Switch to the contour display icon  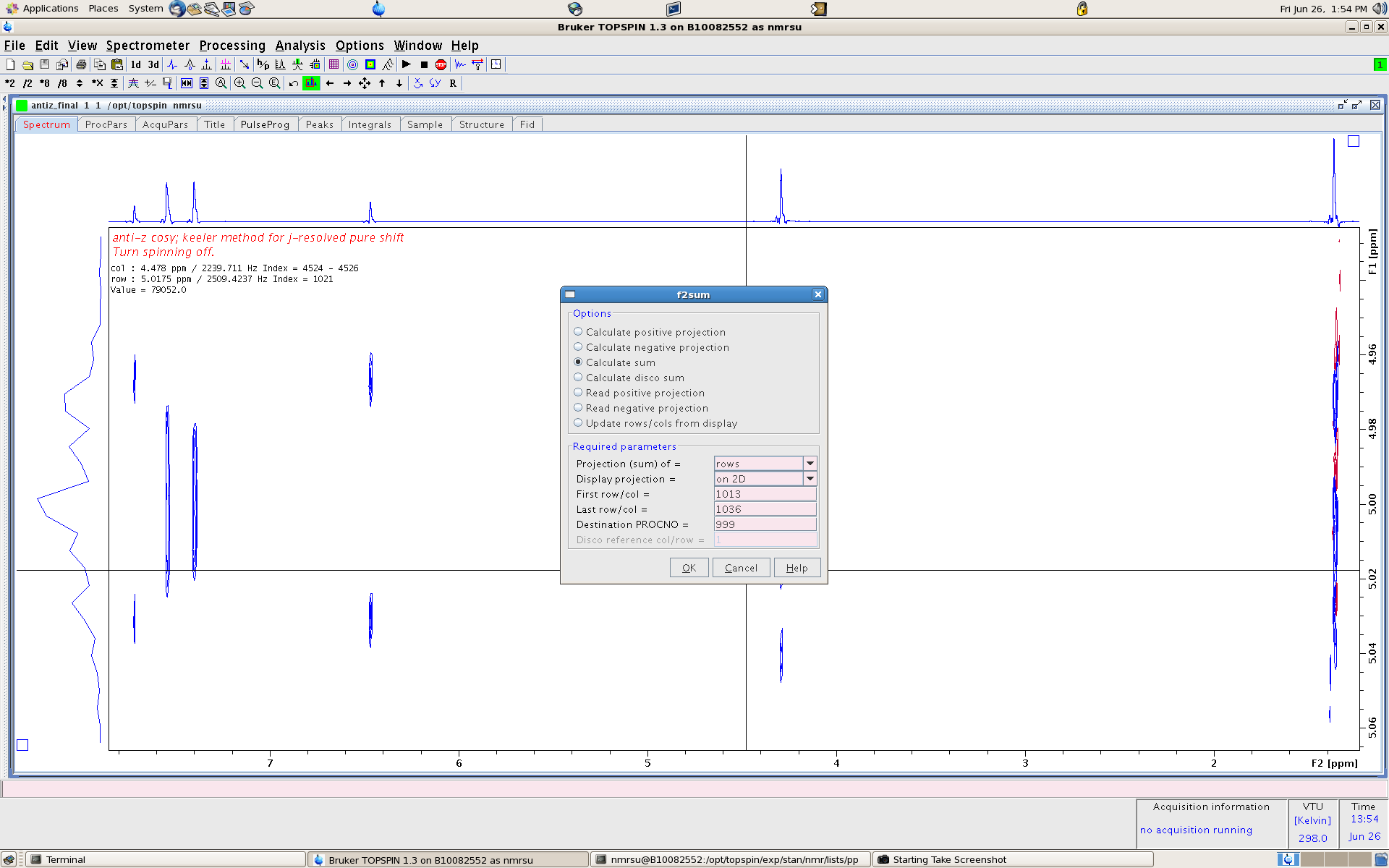click(x=352, y=64)
